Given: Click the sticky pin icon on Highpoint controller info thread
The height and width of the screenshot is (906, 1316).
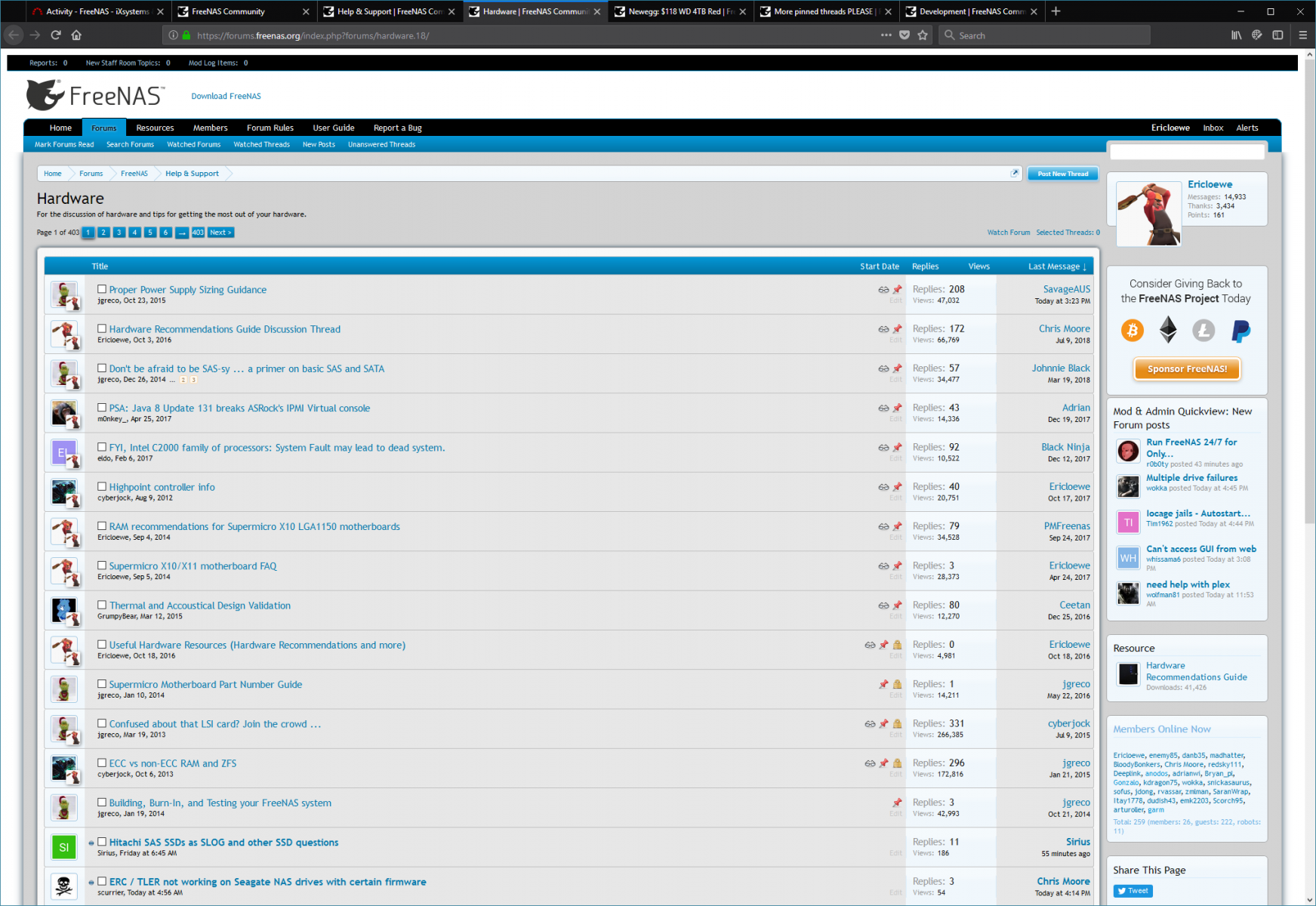Looking at the screenshot, I should [897, 487].
